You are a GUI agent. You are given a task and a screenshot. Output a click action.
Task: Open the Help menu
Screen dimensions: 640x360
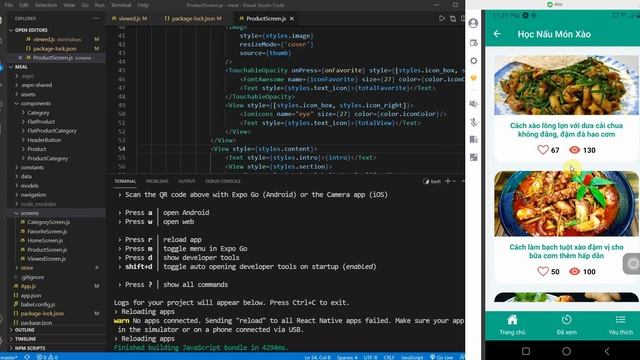143,5
